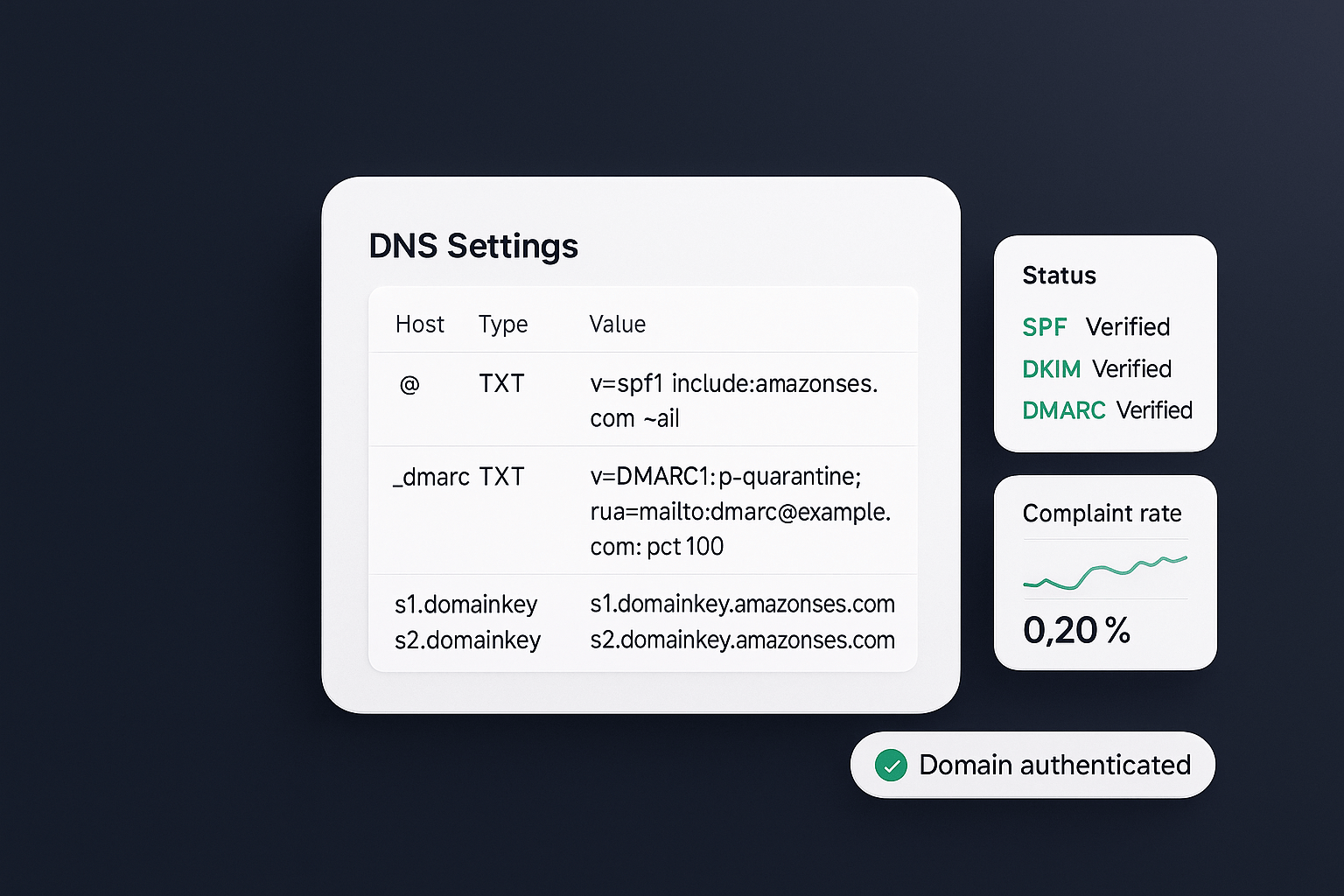The height and width of the screenshot is (896, 1344).
Task: Click the green SPF status label
Action: coord(1044,327)
